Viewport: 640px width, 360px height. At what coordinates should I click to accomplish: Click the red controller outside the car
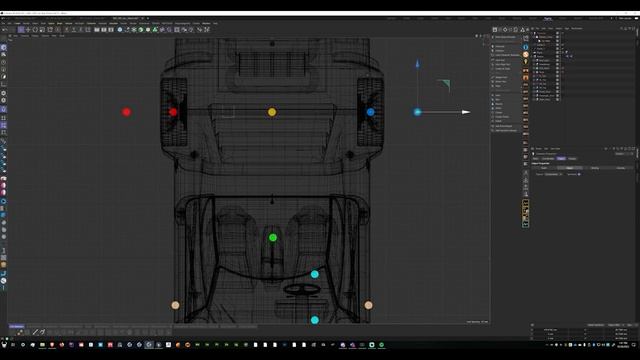(x=127, y=112)
